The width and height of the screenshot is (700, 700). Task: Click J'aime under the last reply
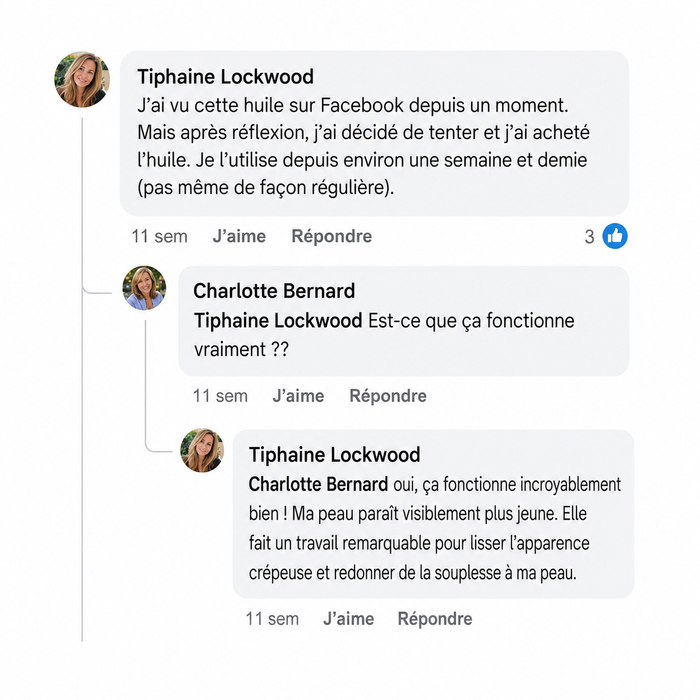point(349,619)
